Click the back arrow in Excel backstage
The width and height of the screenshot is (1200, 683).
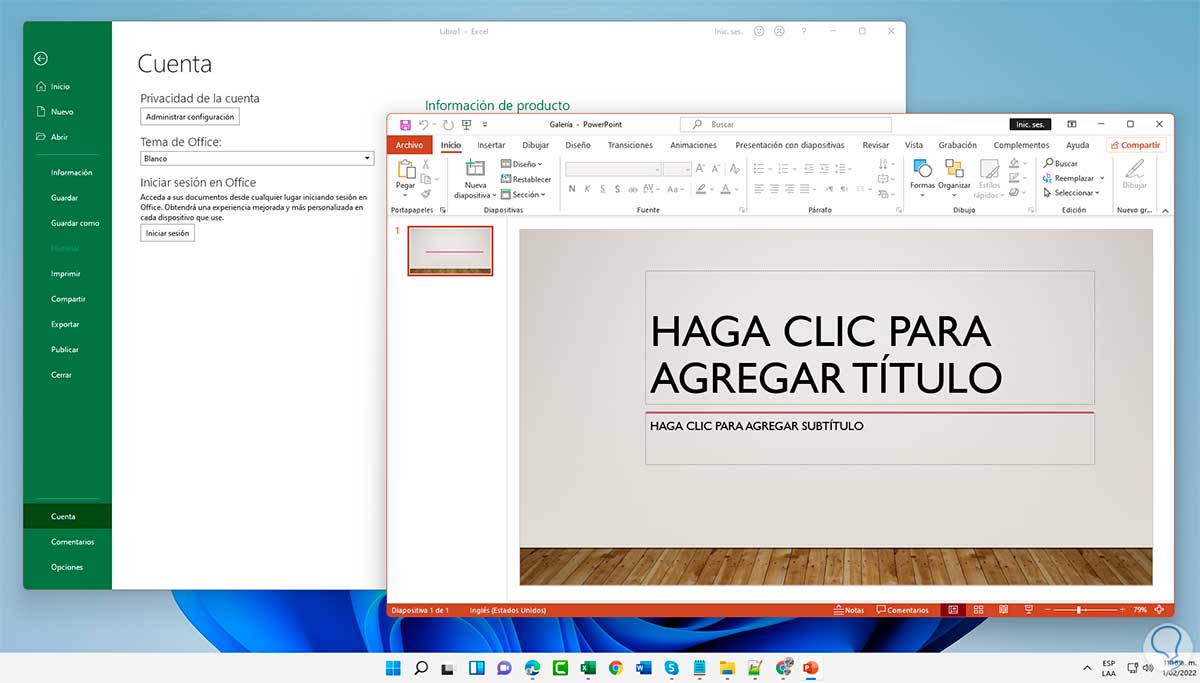(x=40, y=59)
